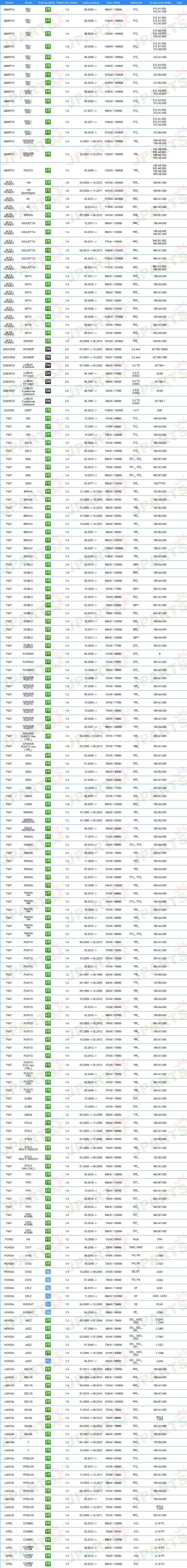
Task: Click the petrol icon in Ford KA row
Action: coord(48,1239)
